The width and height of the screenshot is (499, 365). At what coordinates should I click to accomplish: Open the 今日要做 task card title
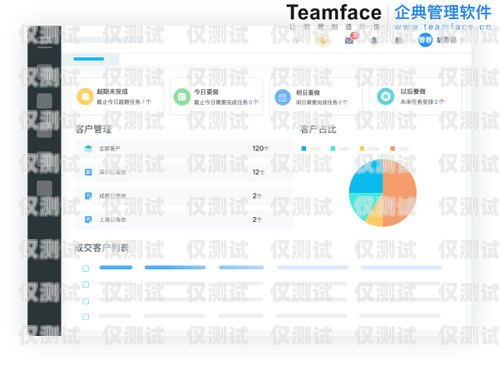(x=206, y=92)
